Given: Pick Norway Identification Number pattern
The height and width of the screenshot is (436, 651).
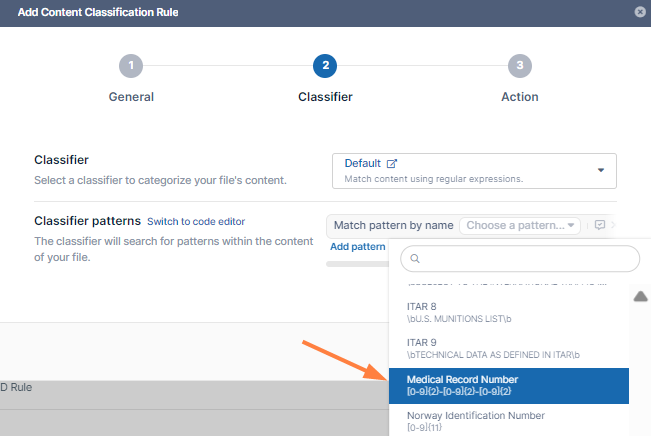Looking at the screenshot, I should coord(508,421).
